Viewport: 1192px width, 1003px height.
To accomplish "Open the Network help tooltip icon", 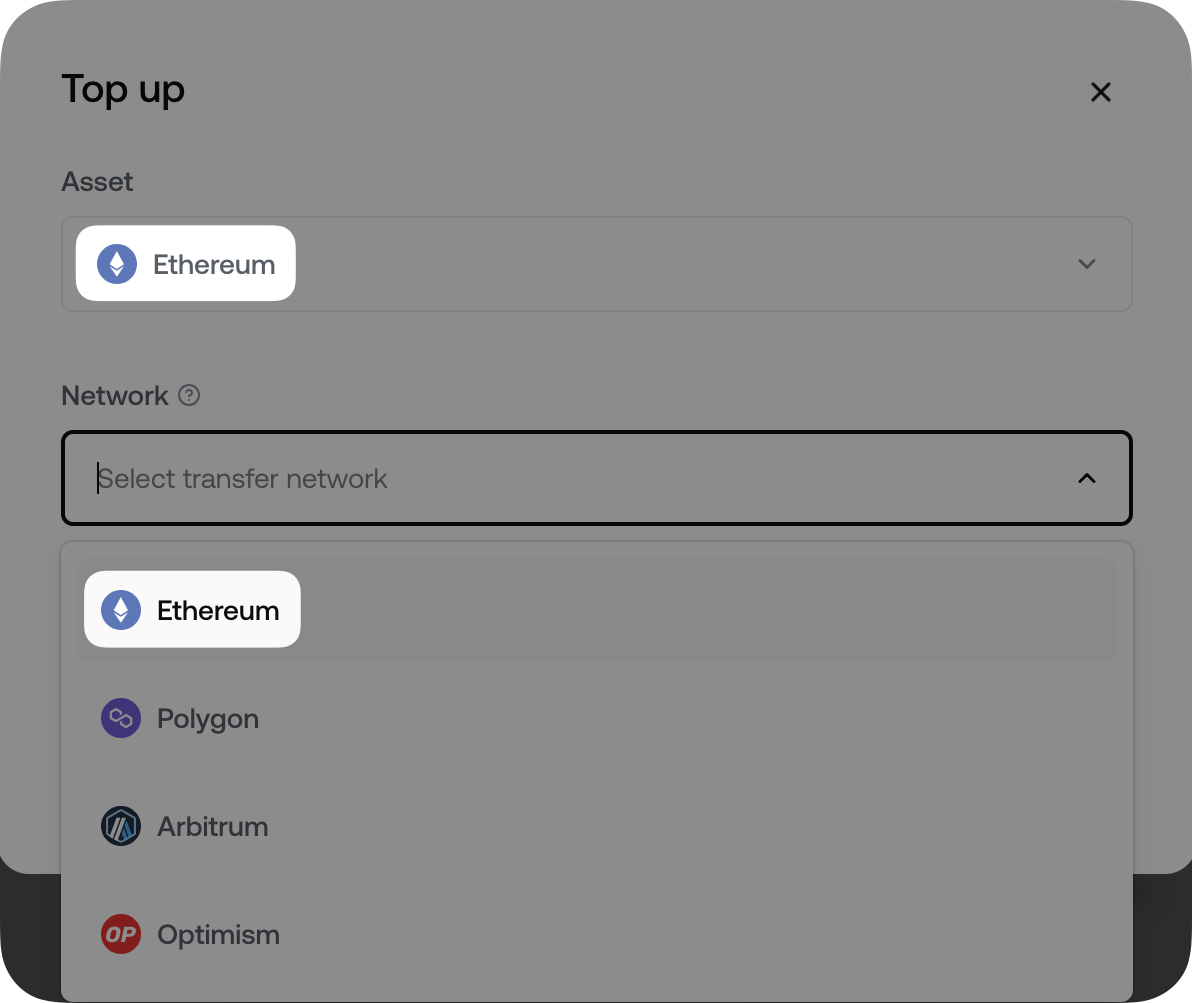I will click(x=189, y=396).
